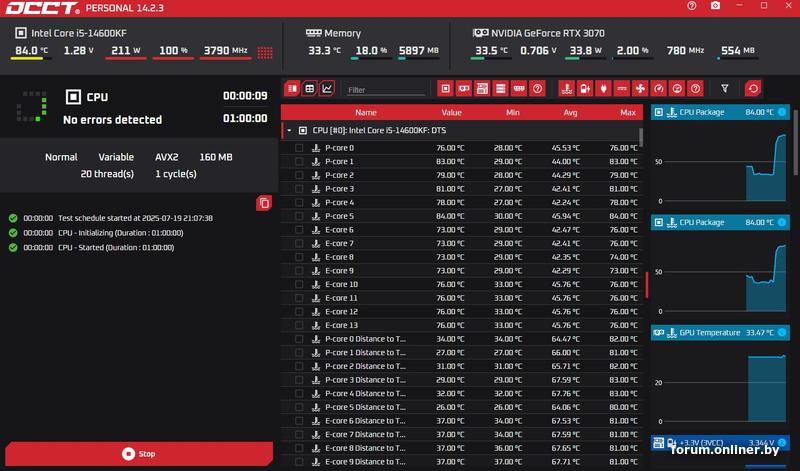
Task: Sort by the Avg column header
Action: 570,112
